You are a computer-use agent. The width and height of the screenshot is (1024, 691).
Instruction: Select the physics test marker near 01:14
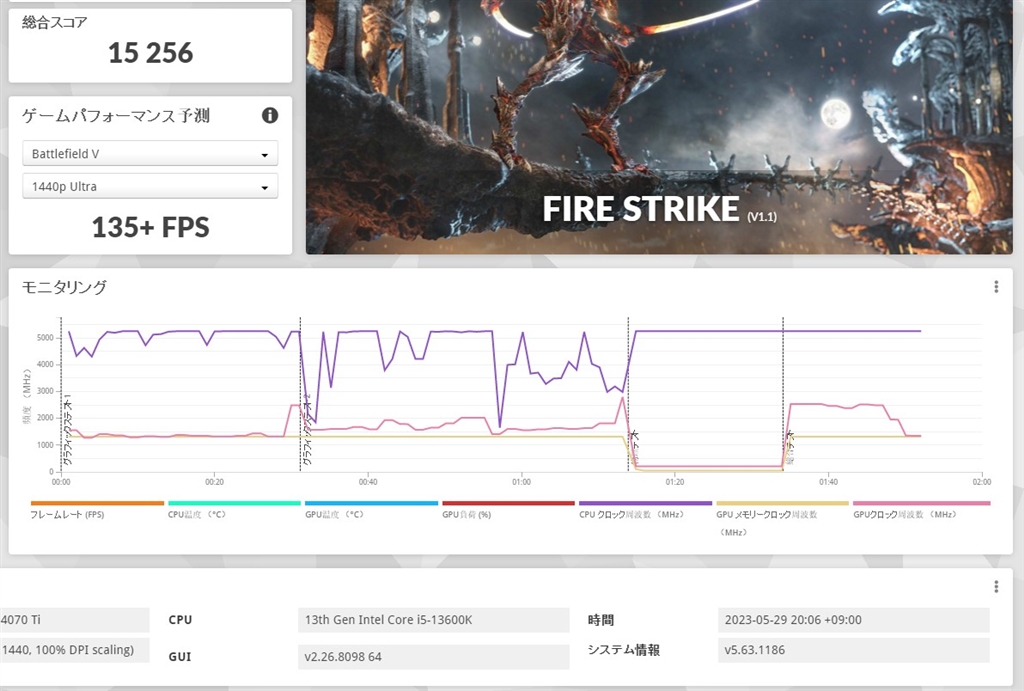point(634,447)
